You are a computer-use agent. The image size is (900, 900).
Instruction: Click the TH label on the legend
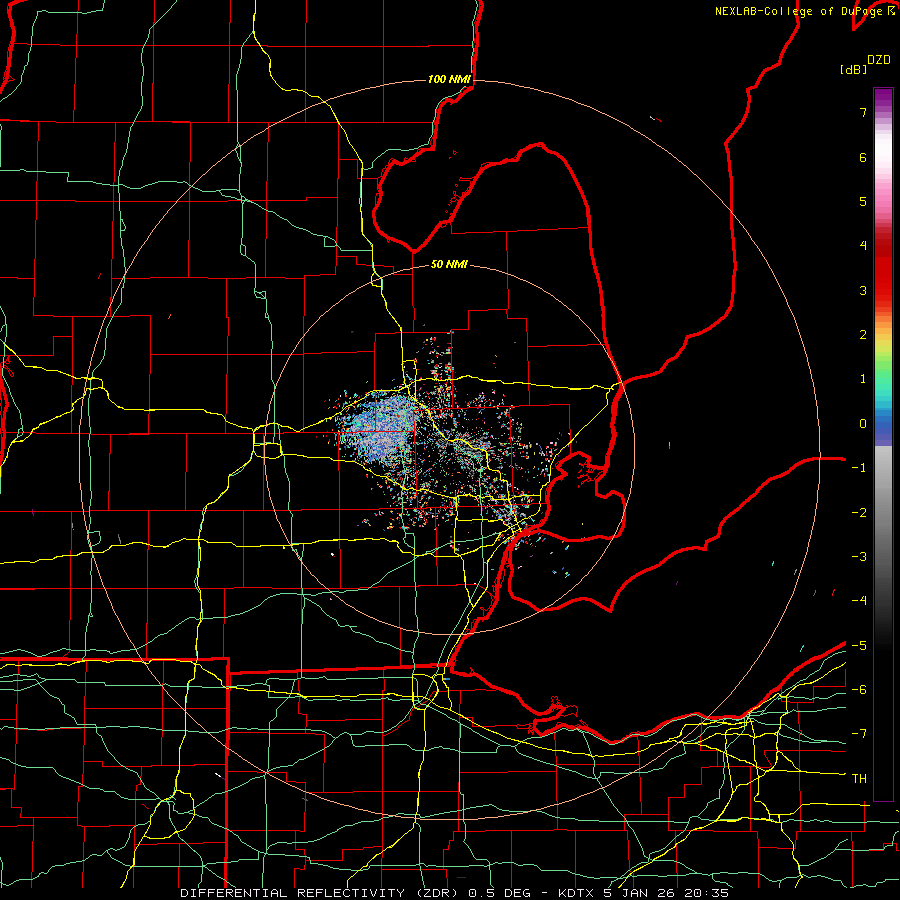tap(859, 778)
